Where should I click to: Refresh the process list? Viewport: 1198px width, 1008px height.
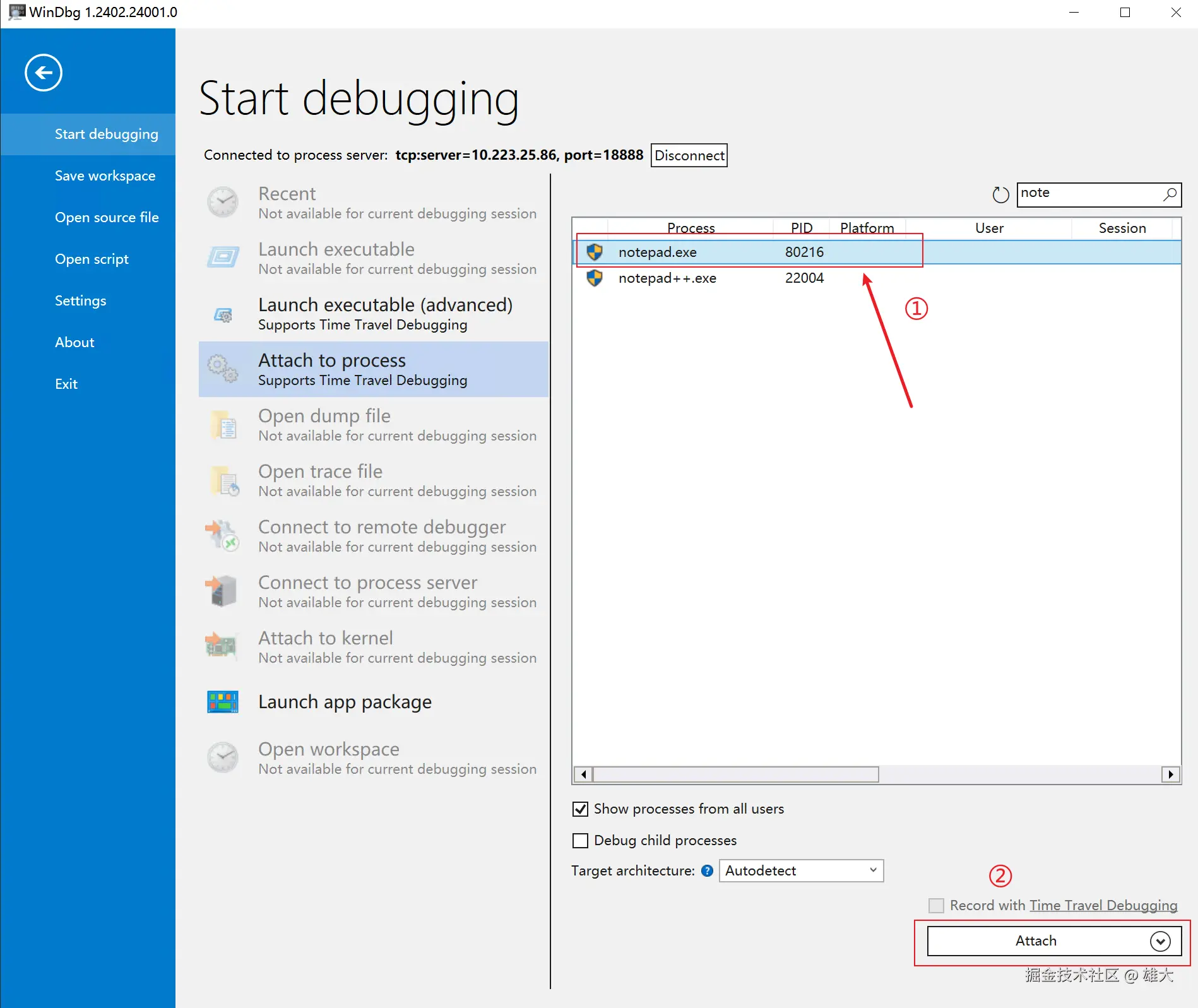tap(1000, 194)
